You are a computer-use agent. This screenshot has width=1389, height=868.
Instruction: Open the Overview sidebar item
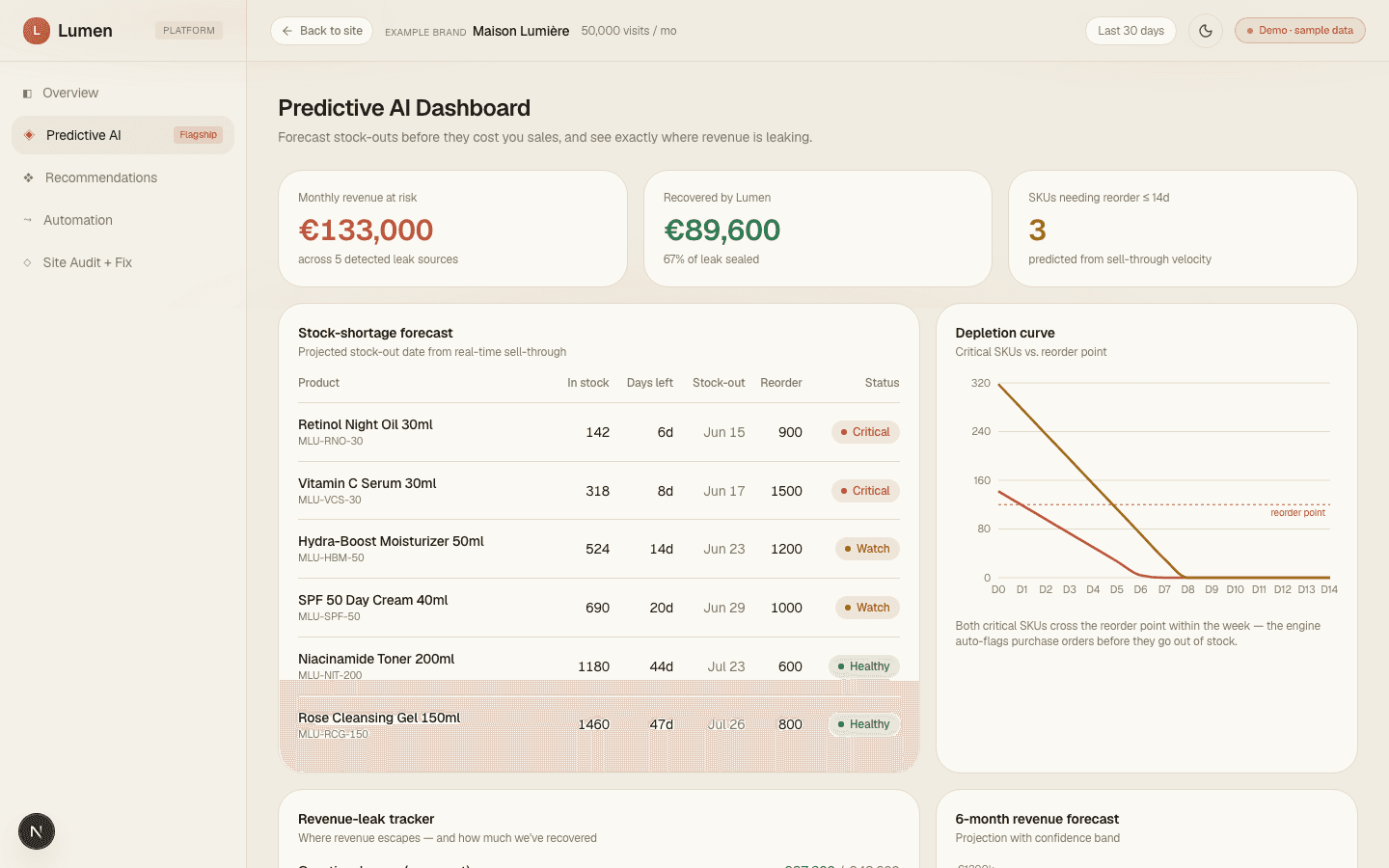pos(123,93)
